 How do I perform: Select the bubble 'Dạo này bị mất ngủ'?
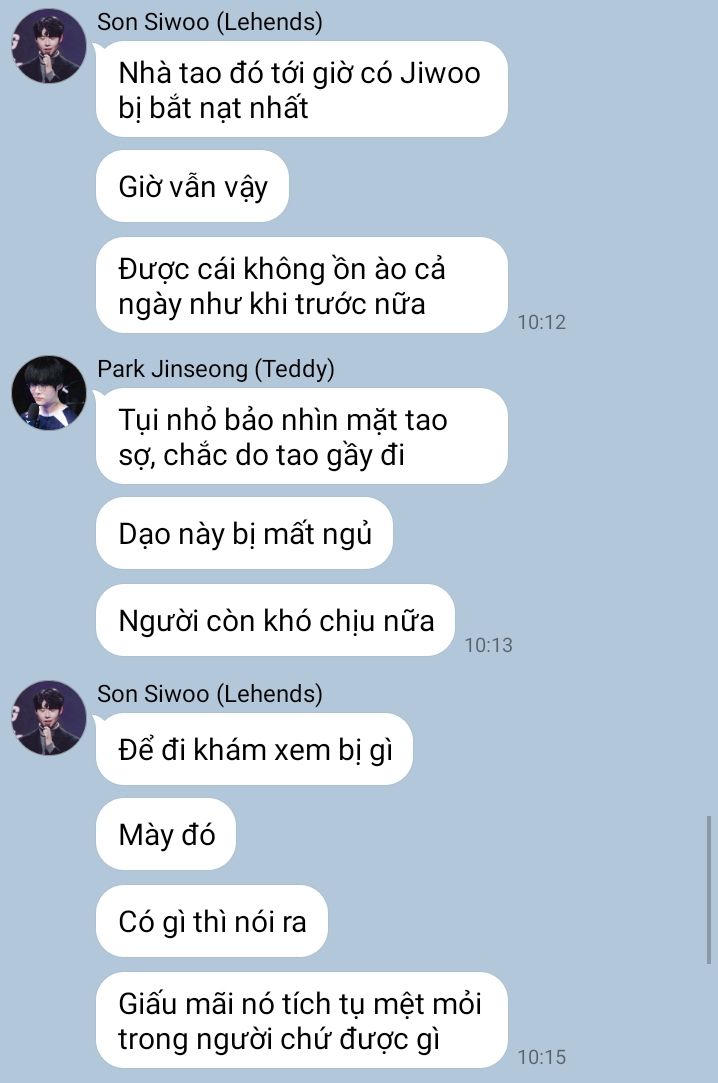click(x=244, y=533)
